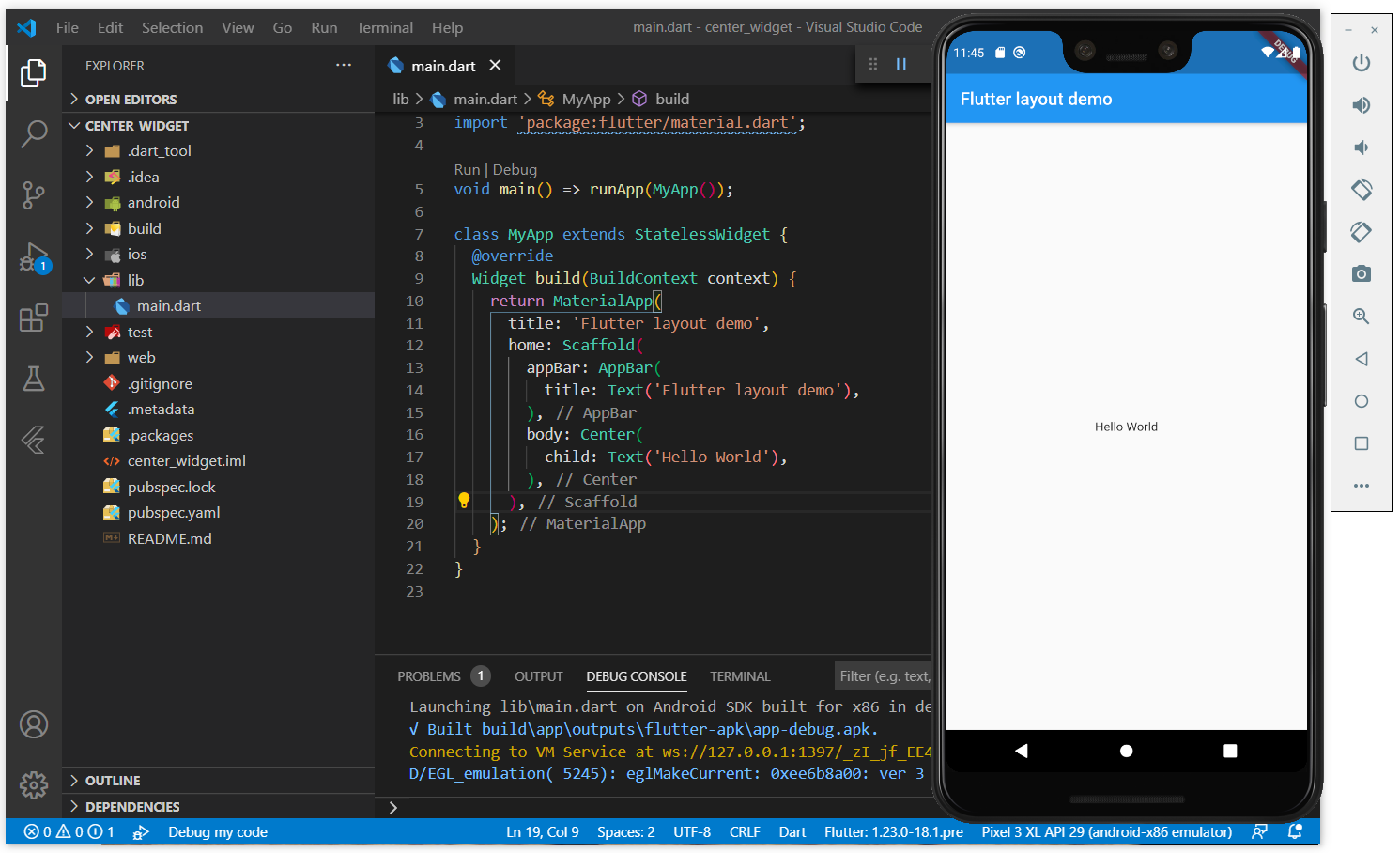This screenshot has width=1400, height=853.
Task: Click errors and warnings count in status bar
Action: tap(69, 831)
